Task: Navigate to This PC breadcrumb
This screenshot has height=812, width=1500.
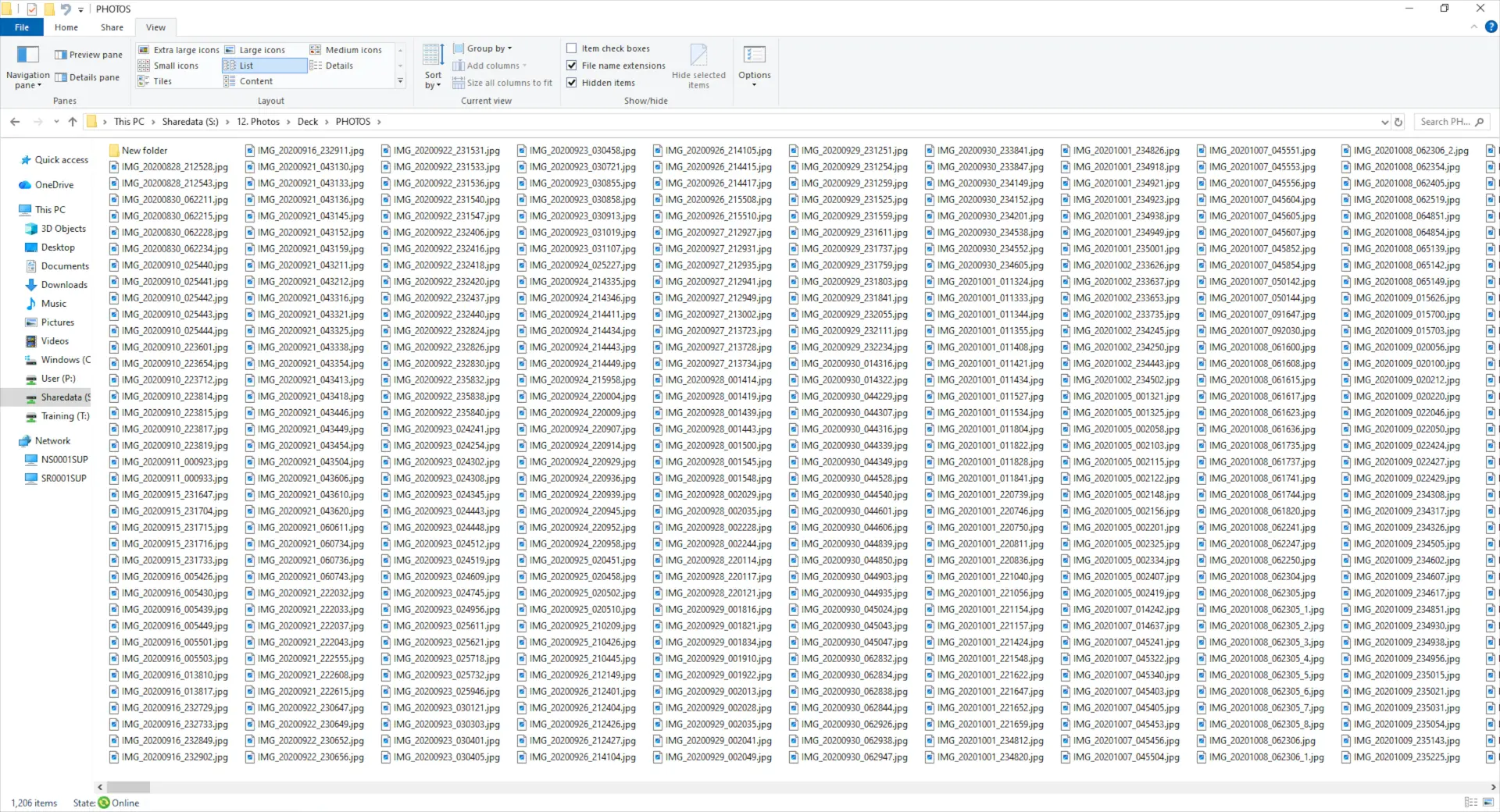Action: pyautogui.click(x=129, y=122)
